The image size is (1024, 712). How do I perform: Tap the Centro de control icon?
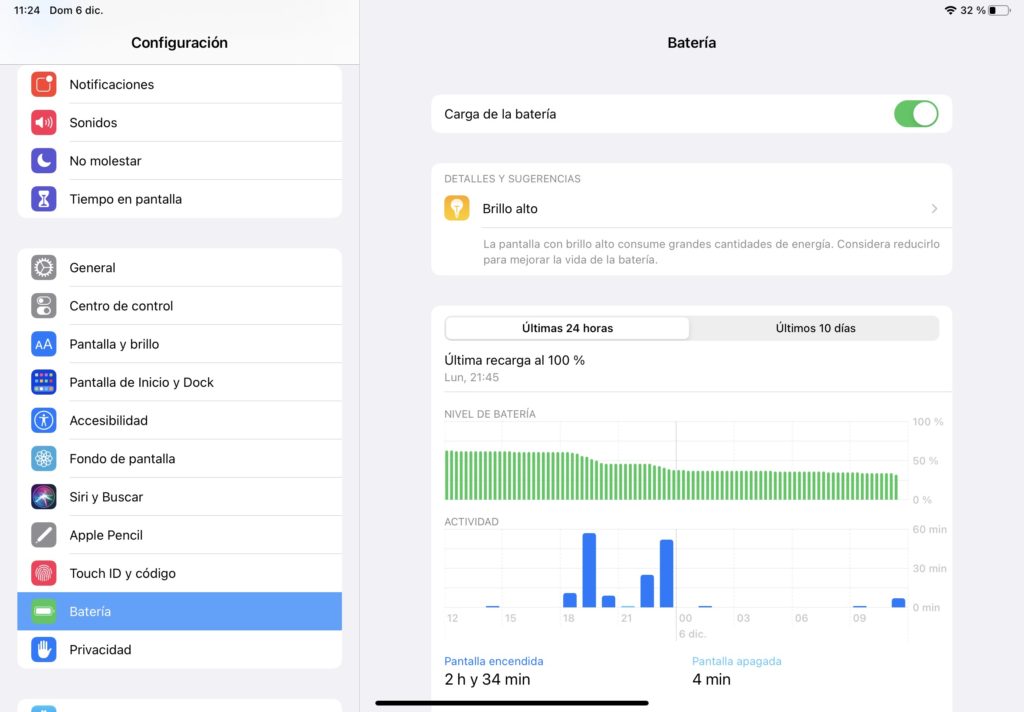[44, 306]
